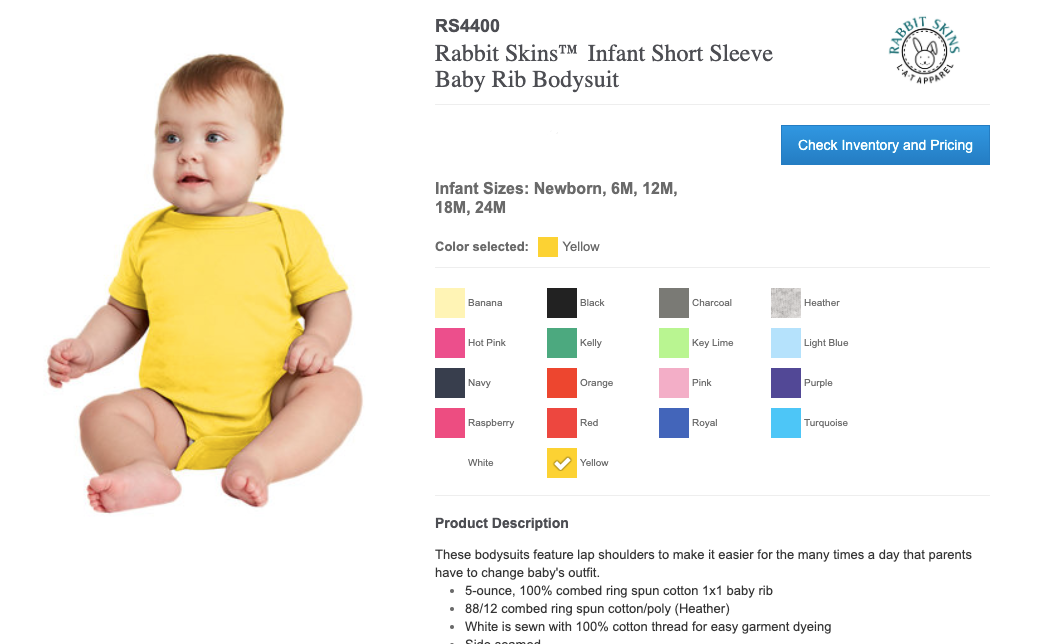Select the Kelly green swatch
Image resolution: width=1058 pixels, height=644 pixels.
562,343
